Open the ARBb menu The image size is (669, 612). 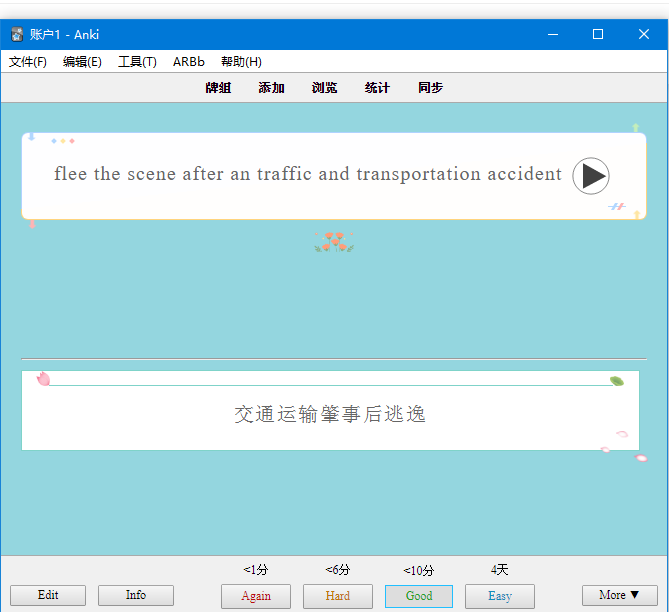click(x=189, y=62)
